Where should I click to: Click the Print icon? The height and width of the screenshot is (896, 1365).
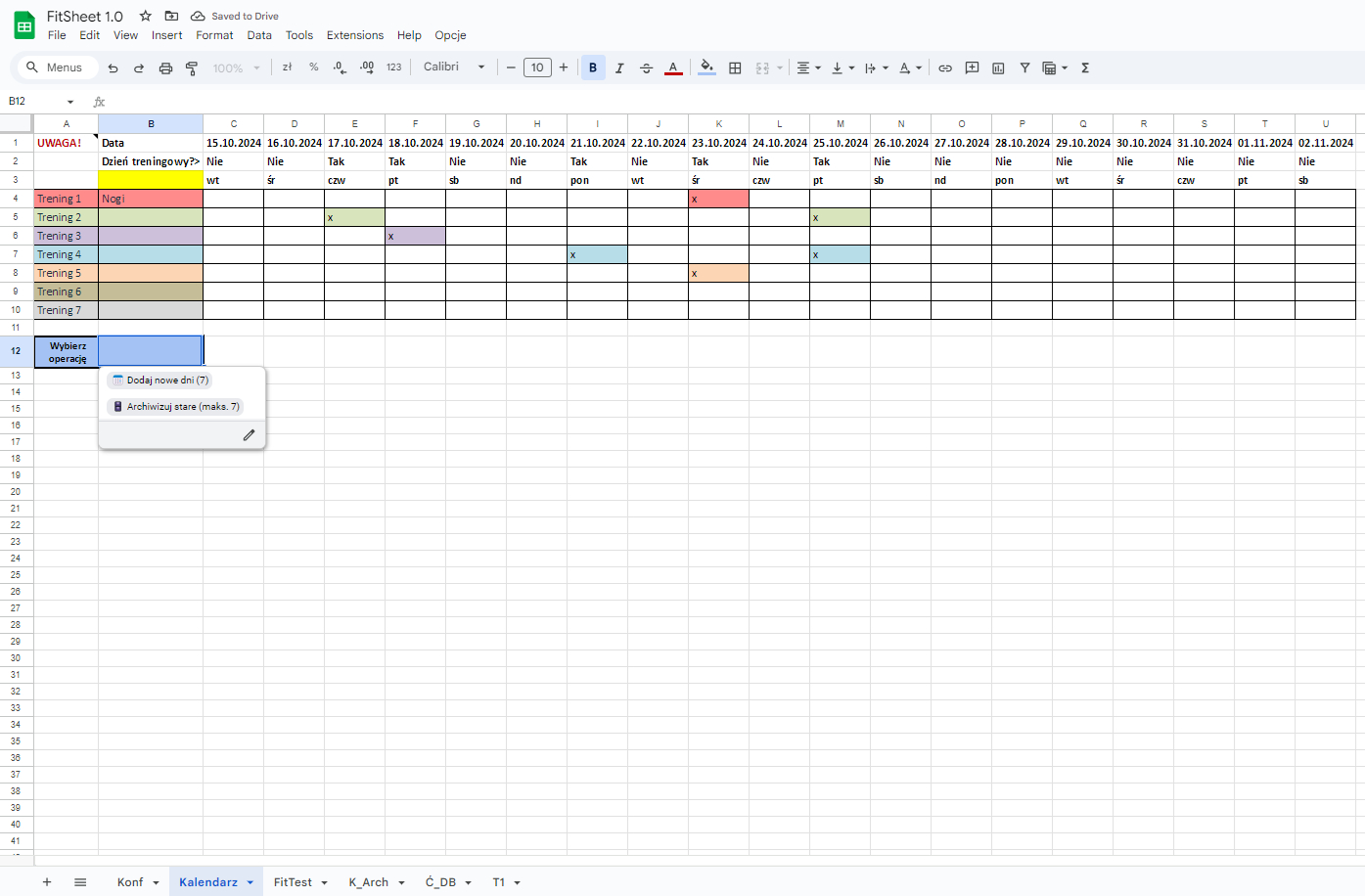pyautogui.click(x=165, y=67)
